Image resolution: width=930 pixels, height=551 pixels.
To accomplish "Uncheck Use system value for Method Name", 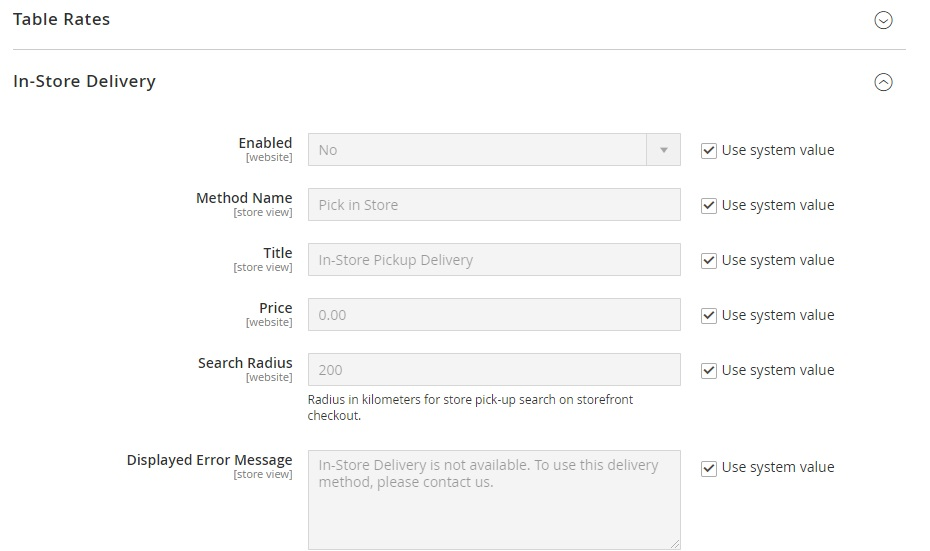I will 709,206.
